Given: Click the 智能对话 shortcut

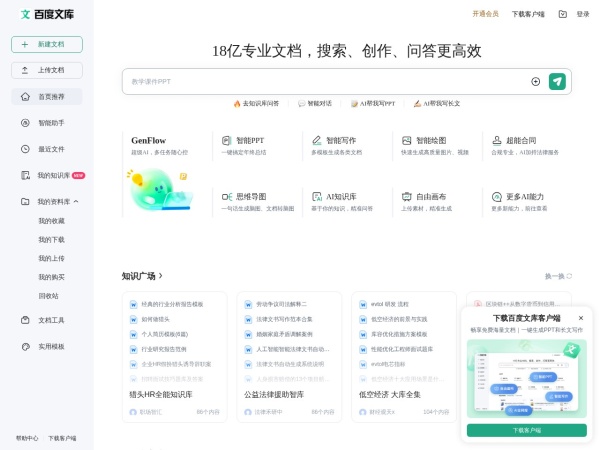Looking at the screenshot, I should [x=315, y=103].
